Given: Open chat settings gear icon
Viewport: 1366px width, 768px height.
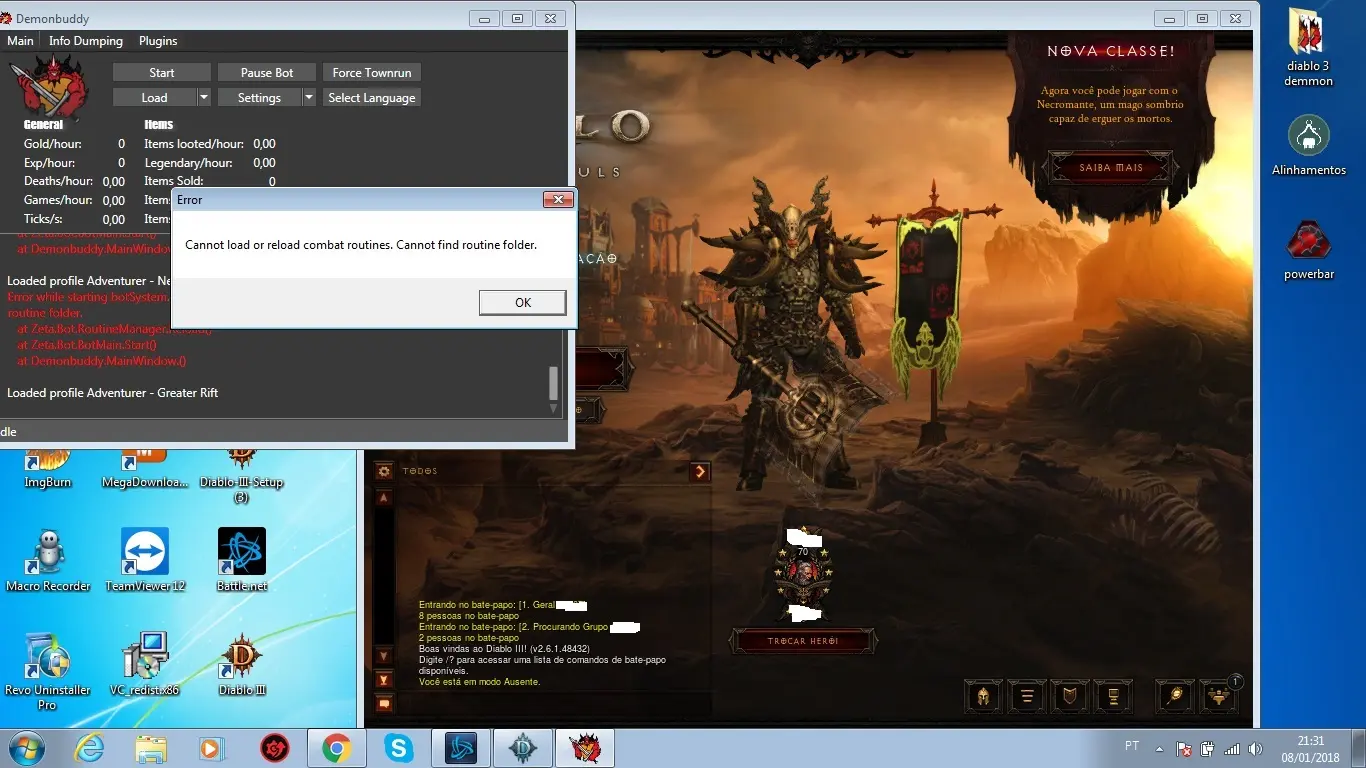Looking at the screenshot, I should pyautogui.click(x=384, y=471).
